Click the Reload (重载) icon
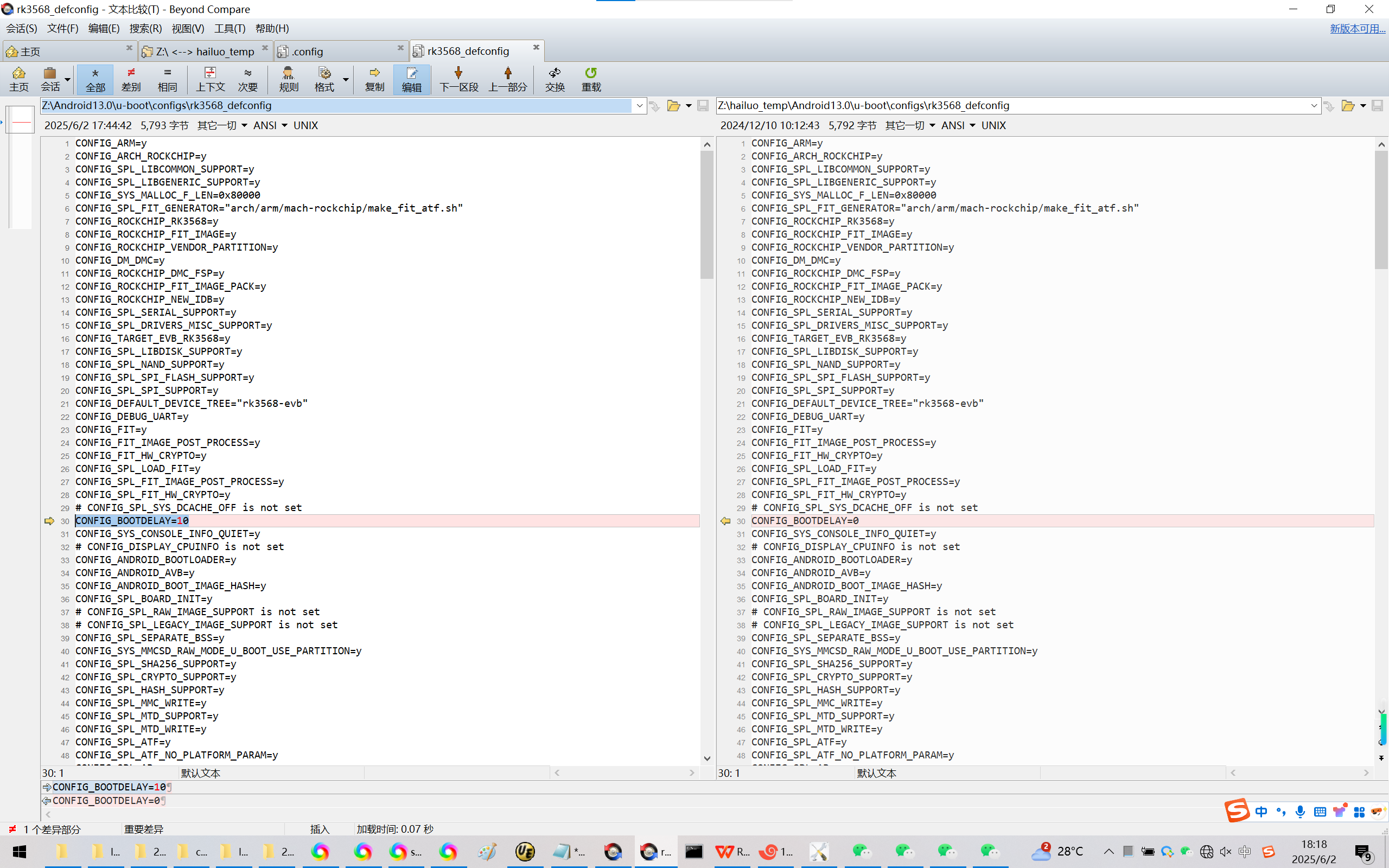The image size is (1389, 868). [591, 73]
